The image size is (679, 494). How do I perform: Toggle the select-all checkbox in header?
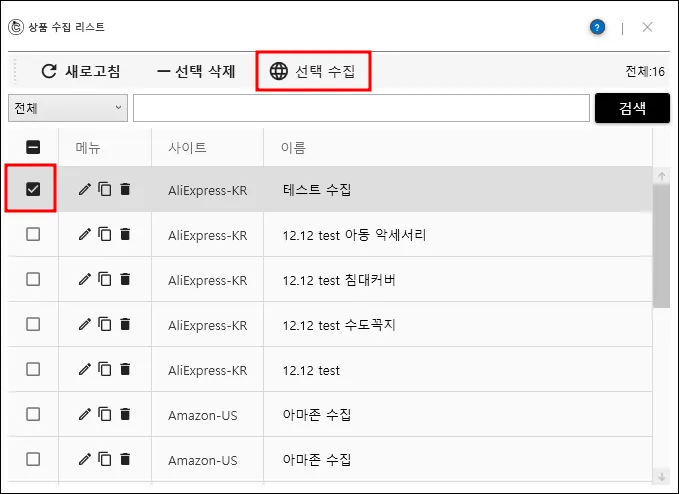(33, 147)
